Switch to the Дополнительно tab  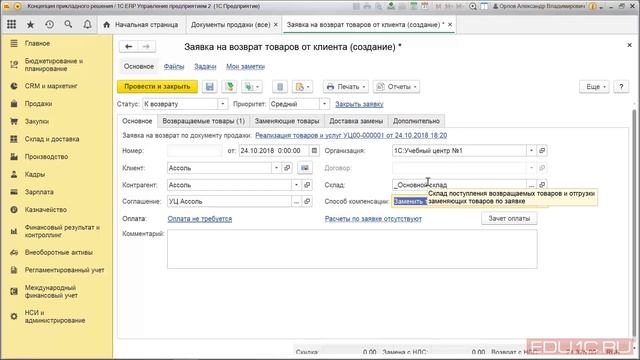pos(416,121)
